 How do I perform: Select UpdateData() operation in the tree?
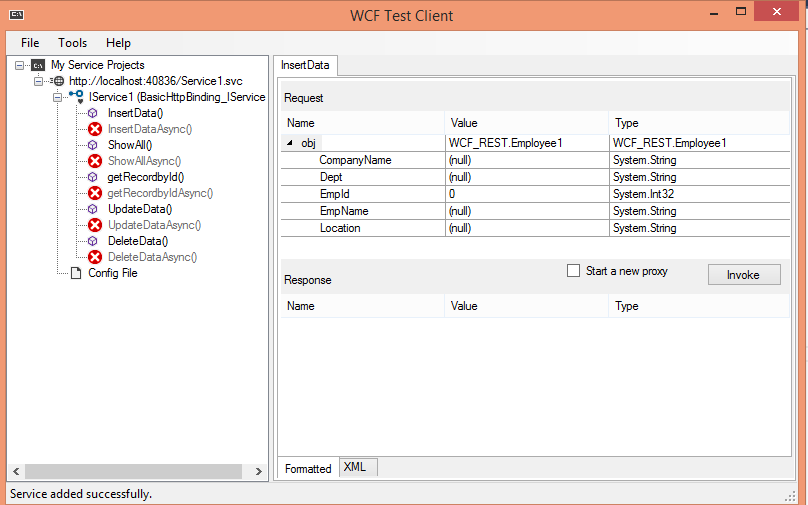coord(139,209)
